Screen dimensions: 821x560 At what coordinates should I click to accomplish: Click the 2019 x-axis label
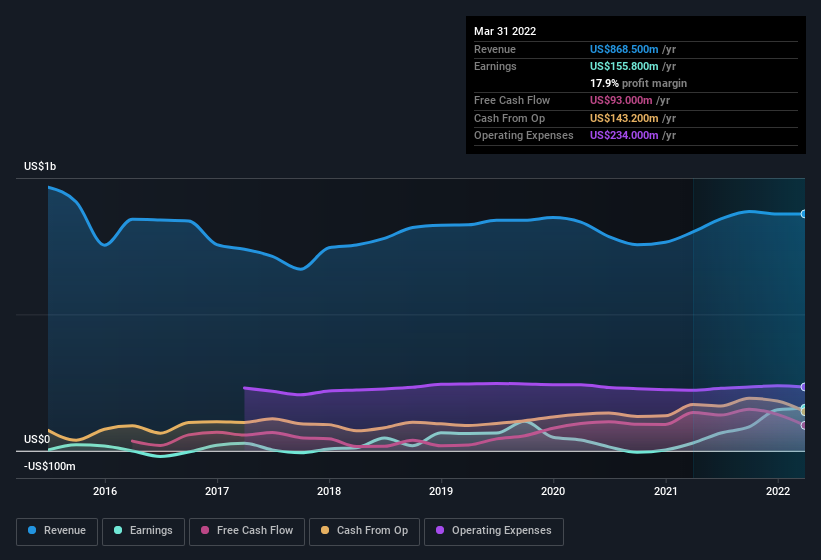coord(441,491)
